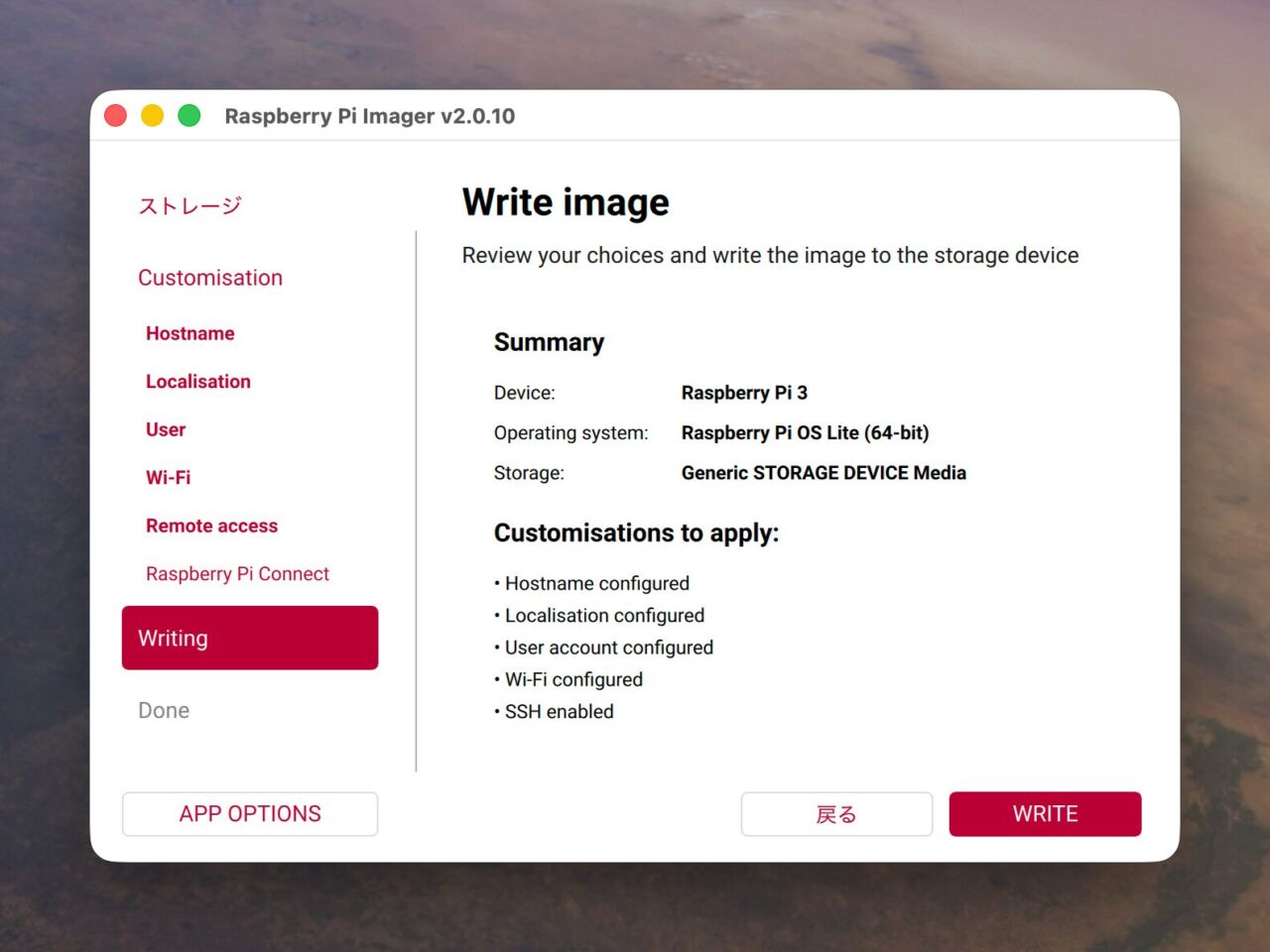Screen dimensions: 1270x952
Task: Open the Wi-Fi settings step
Action: pyautogui.click(x=169, y=478)
